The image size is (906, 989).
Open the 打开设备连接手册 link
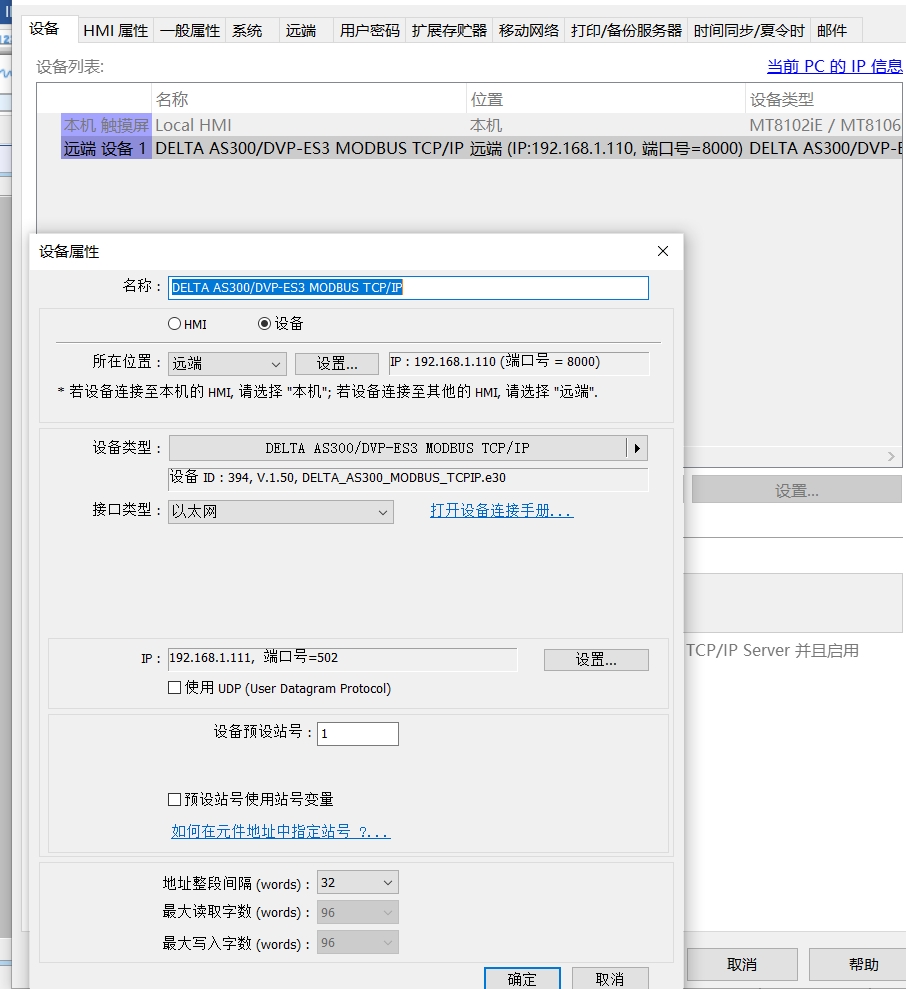pyautogui.click(x=501, y=511)
